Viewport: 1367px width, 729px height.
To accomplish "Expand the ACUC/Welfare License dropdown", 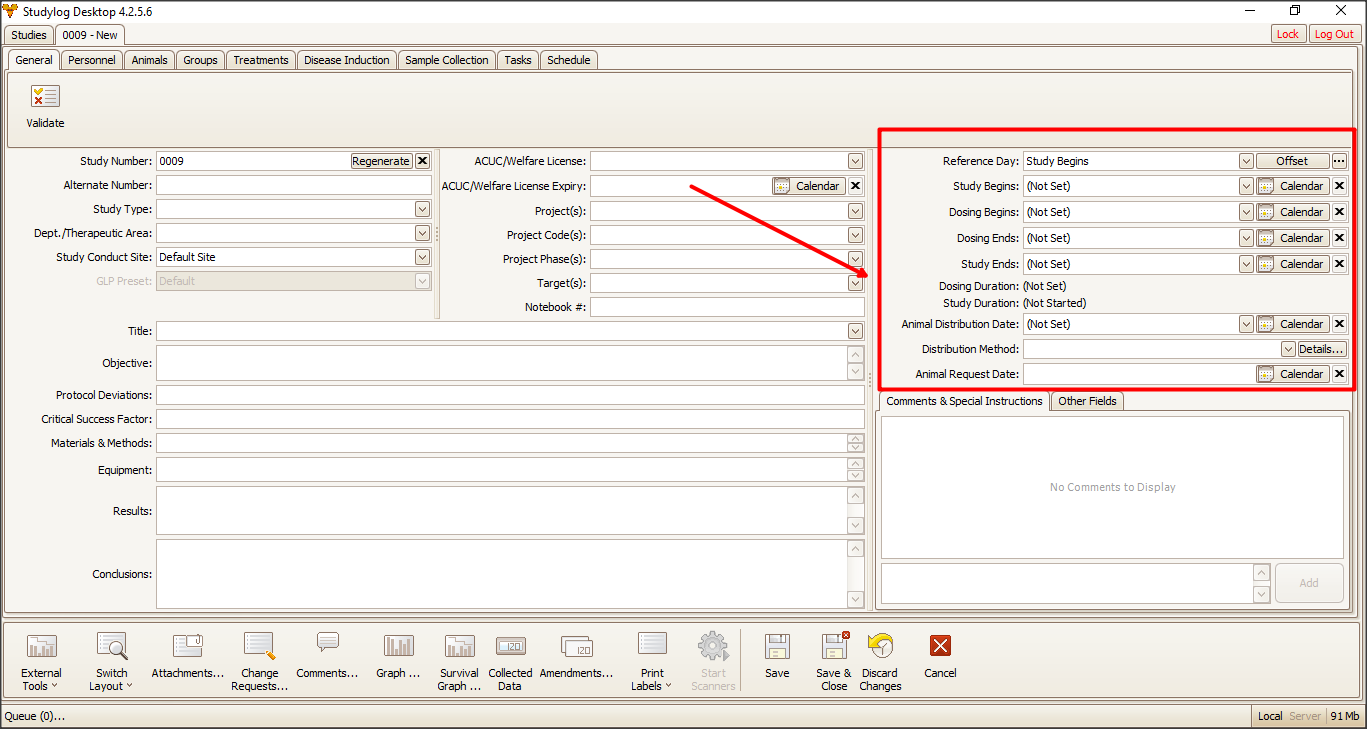I will coord(855,161).
